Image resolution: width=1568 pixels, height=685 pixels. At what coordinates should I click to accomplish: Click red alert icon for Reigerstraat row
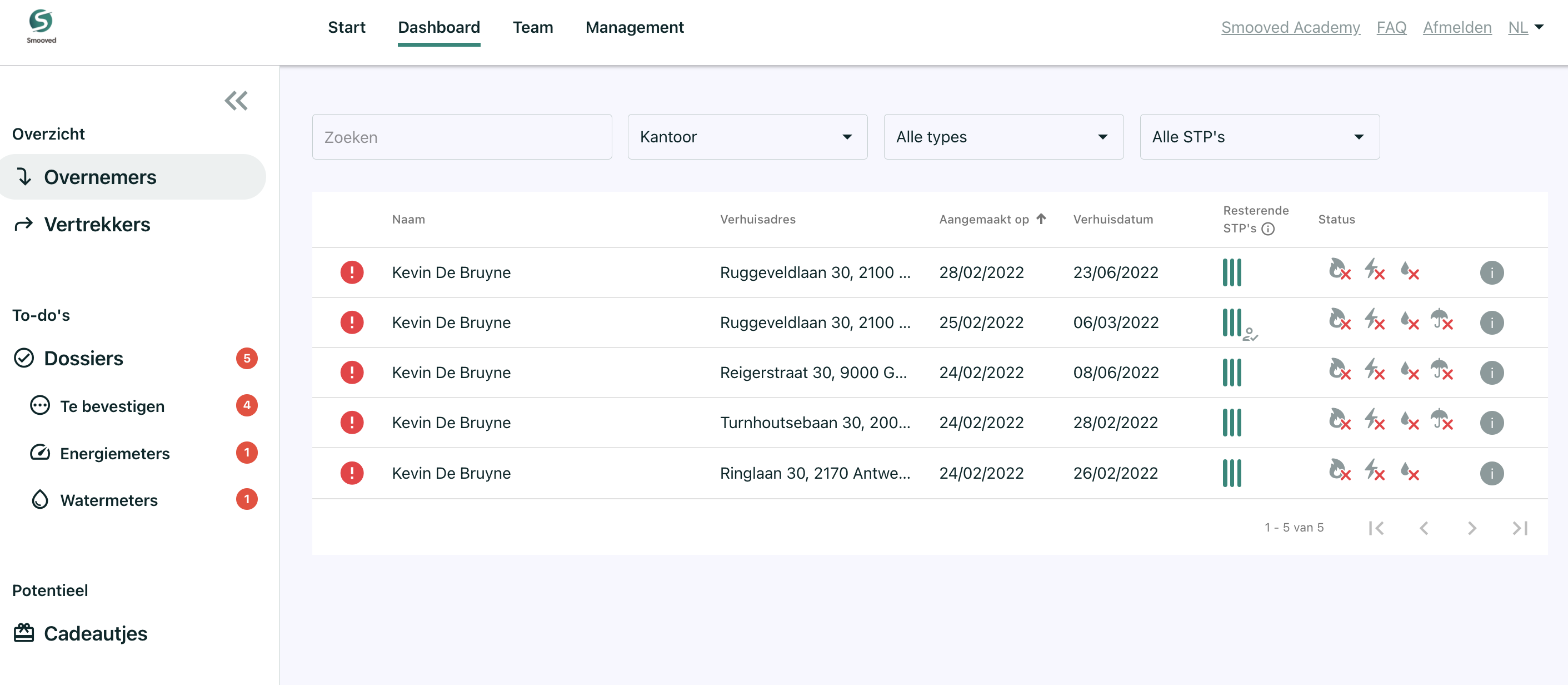(x=352, y=372)
